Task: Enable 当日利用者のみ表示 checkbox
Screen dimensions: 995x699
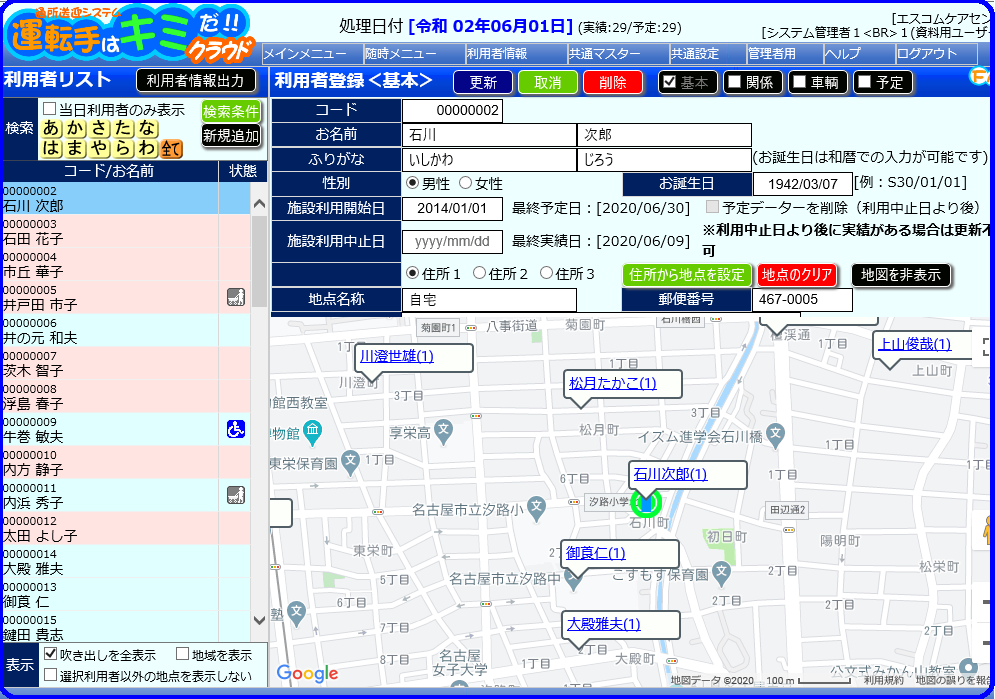Action: [x=49, y=109]
